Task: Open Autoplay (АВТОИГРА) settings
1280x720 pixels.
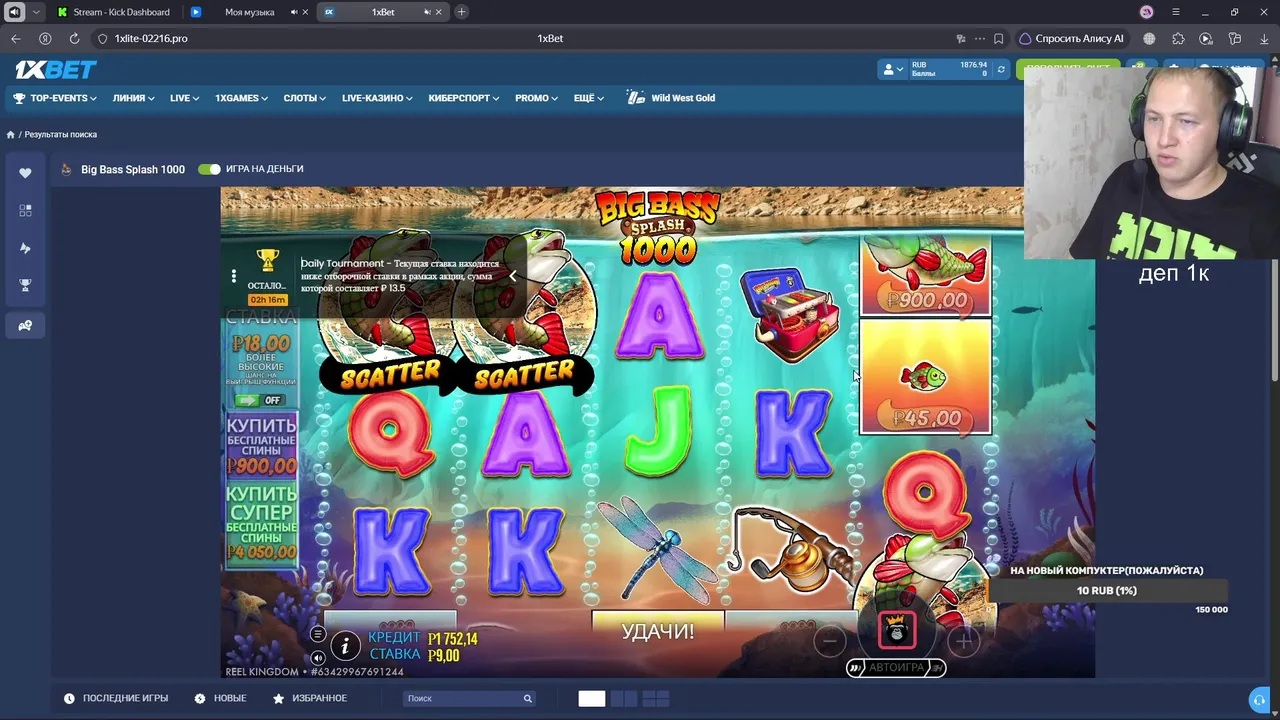Action: pyautogui.click(x=896, y=668)
